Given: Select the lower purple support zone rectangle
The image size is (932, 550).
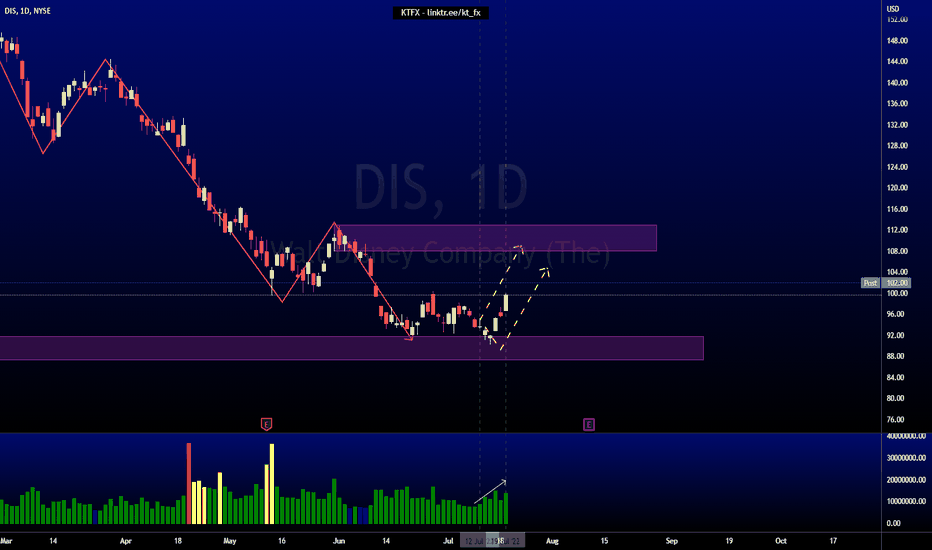Looking at the screenshot, I should 352,348.
